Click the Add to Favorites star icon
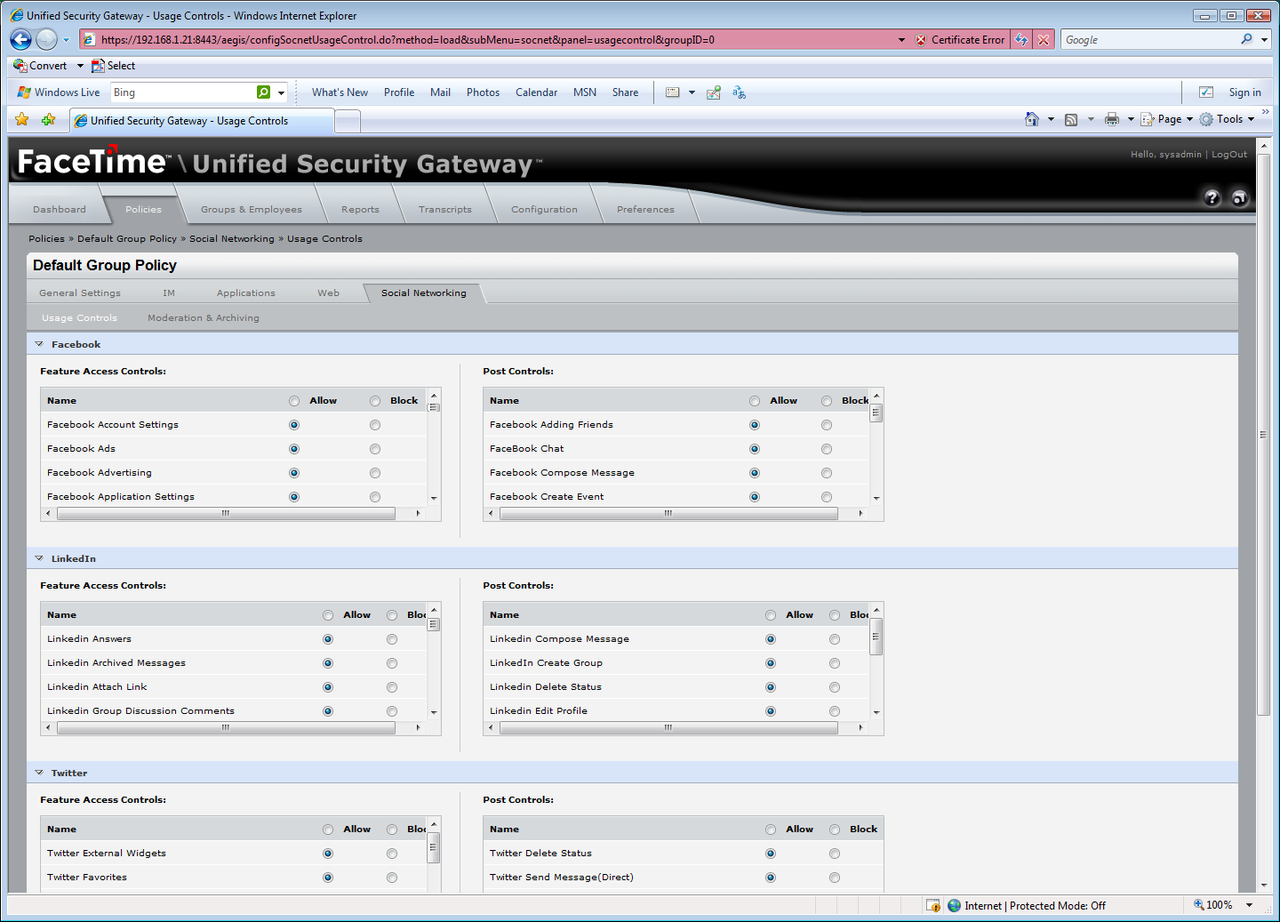1280x922 pixels. click(x=48, y=120)
